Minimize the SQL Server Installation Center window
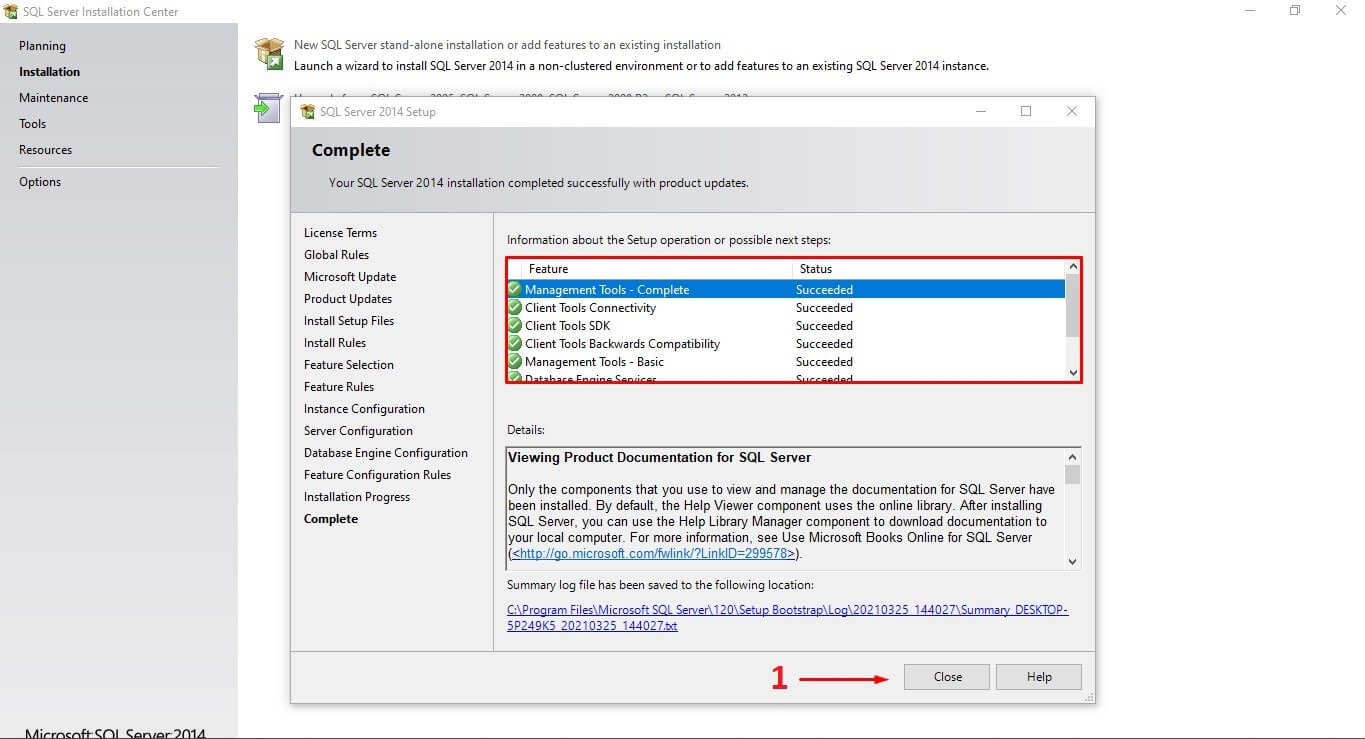Viewport: 1365px width, 739px height. (x=1250, y=11)
